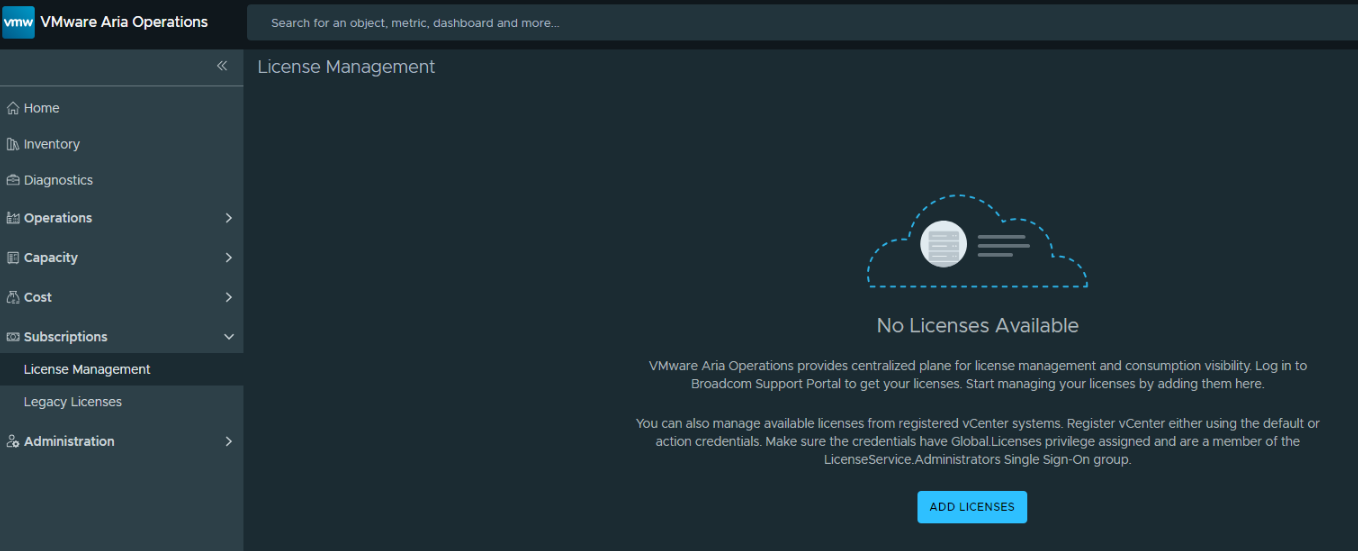Expand the Cost menu chevron
Screen dimensions: 1358x551
click(228, 297)
